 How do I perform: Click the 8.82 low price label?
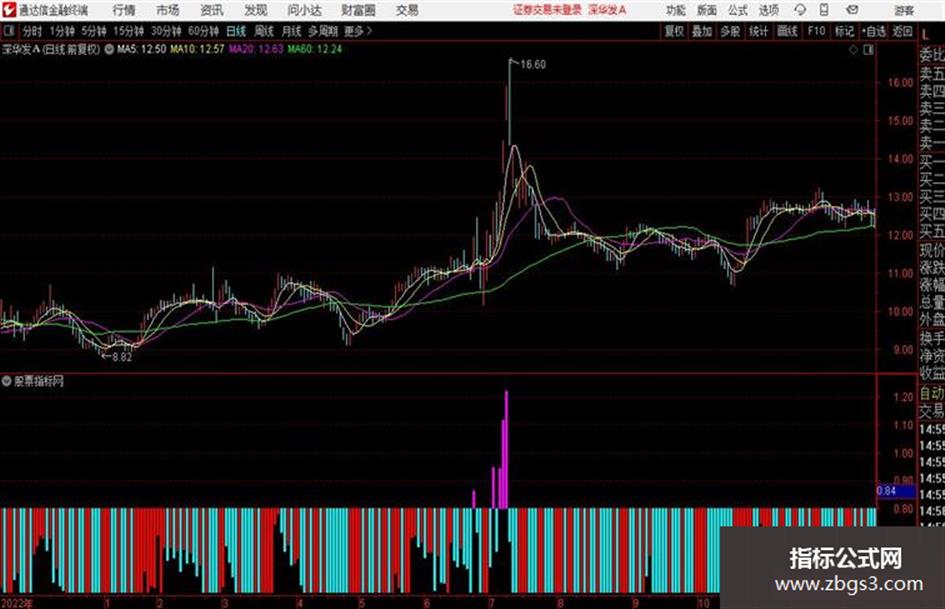point(122,357)
